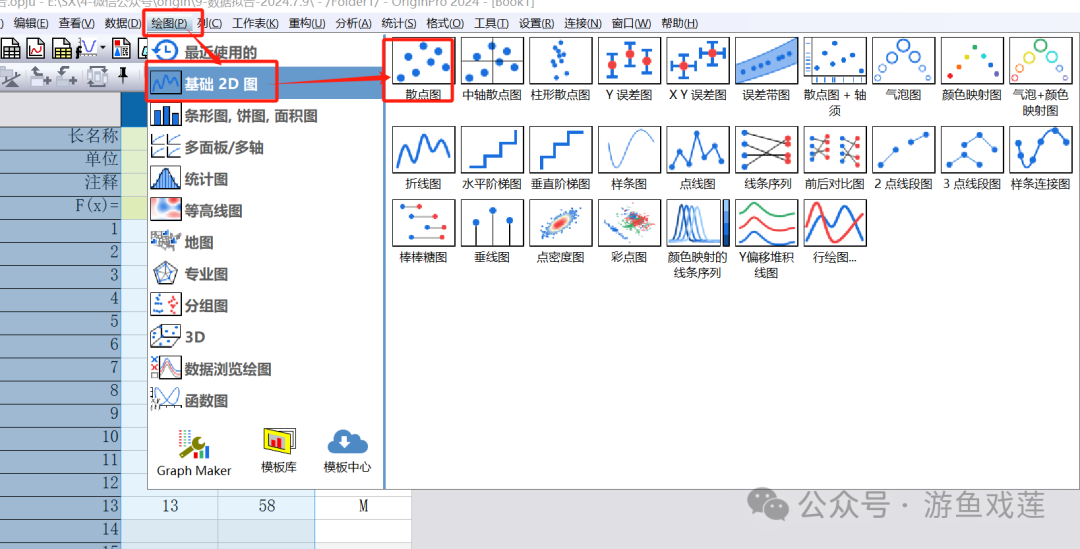Image resolution: width=1080 pixels, height=549 pixels.
Task: Select worksheet row header 13
Action: tap(61, 506)
